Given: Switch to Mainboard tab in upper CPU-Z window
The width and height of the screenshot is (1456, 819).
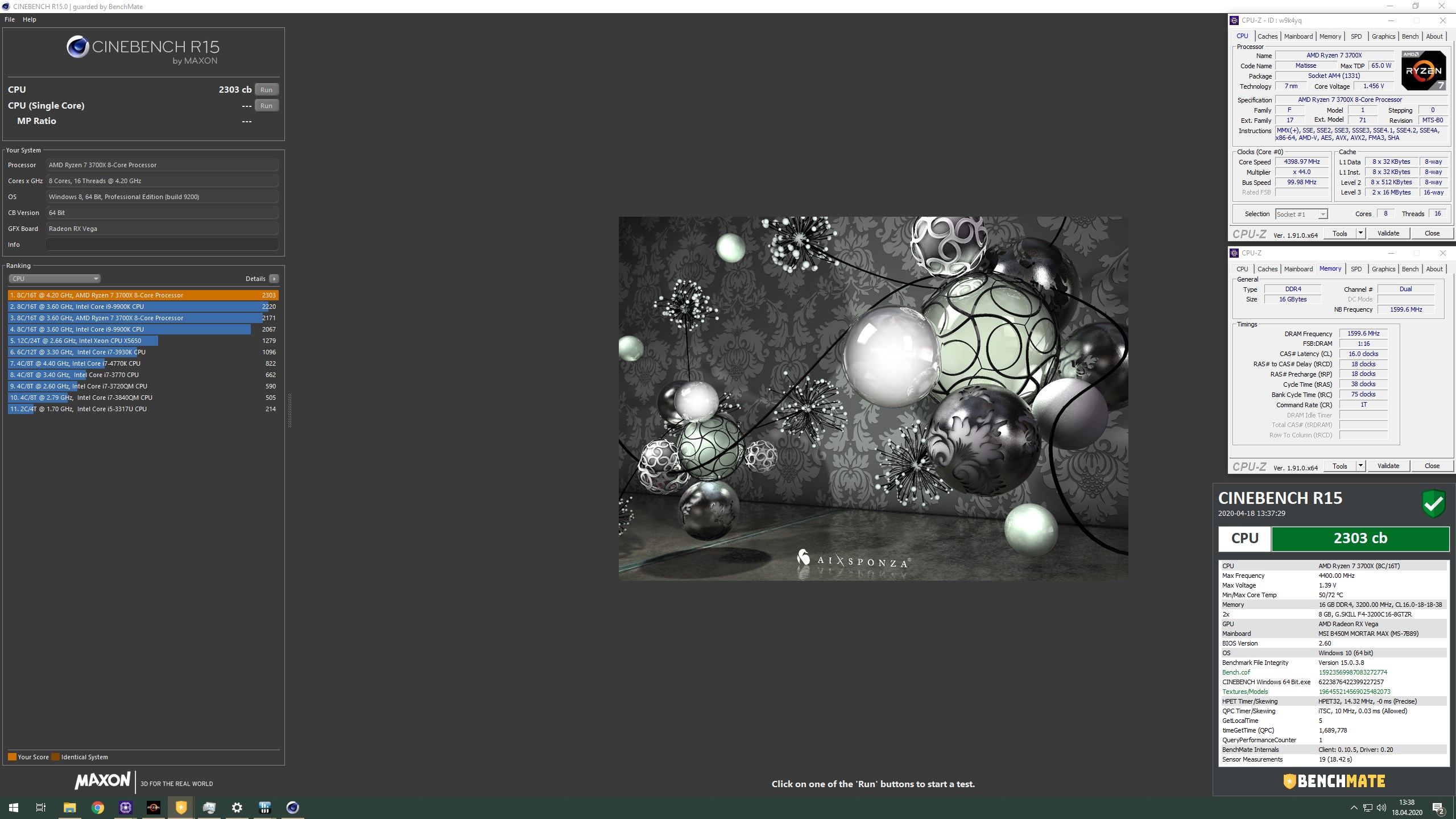Looking at the screenshot, I should (1298, 36).
